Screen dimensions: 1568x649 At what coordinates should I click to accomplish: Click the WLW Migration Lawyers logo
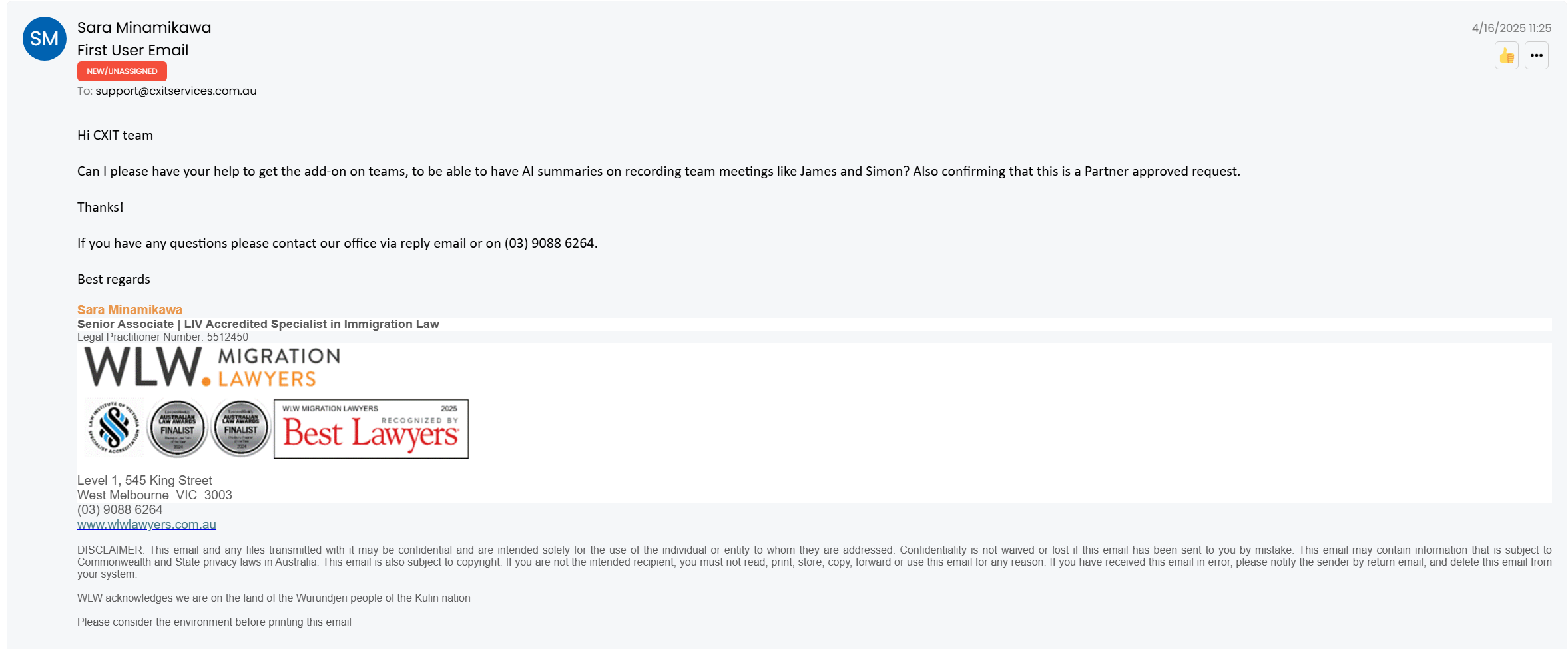coord(212,367)
